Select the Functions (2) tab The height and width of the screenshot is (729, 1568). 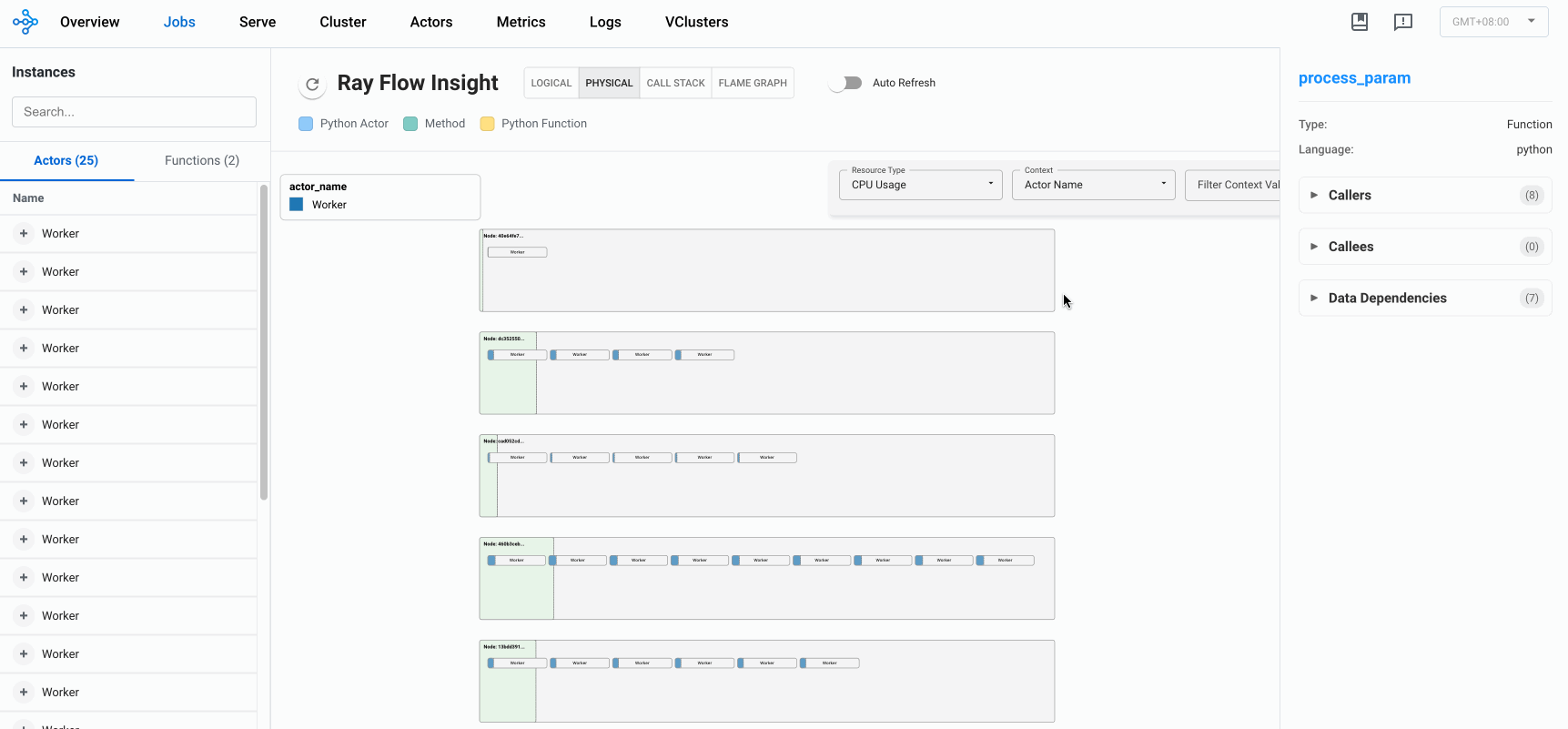202,160
